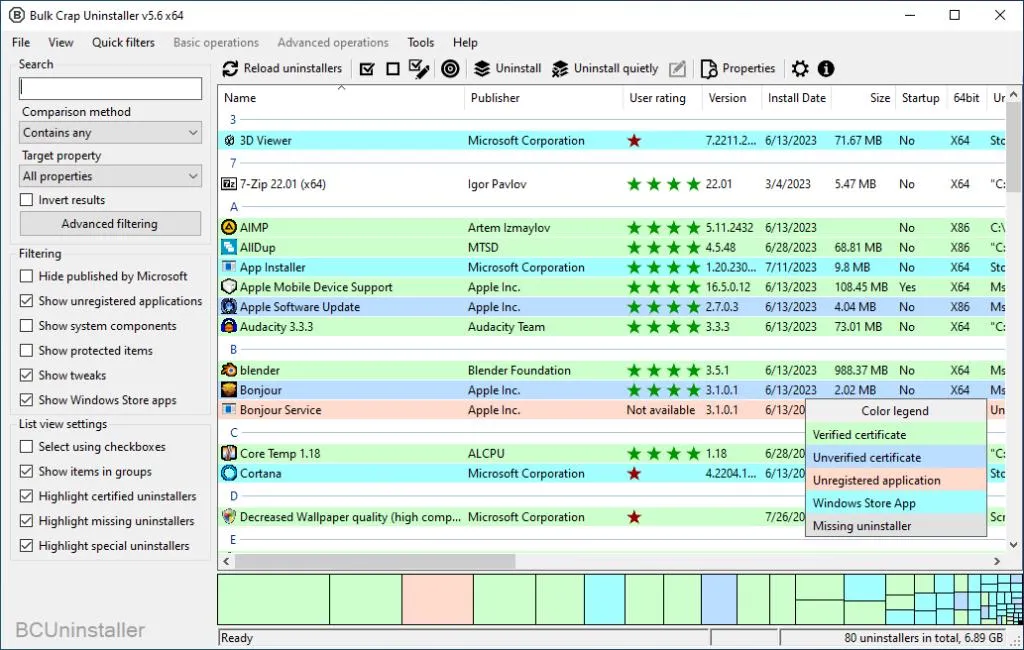
Task: Enable Select using checkboxes option
Action: click(26, 447)
